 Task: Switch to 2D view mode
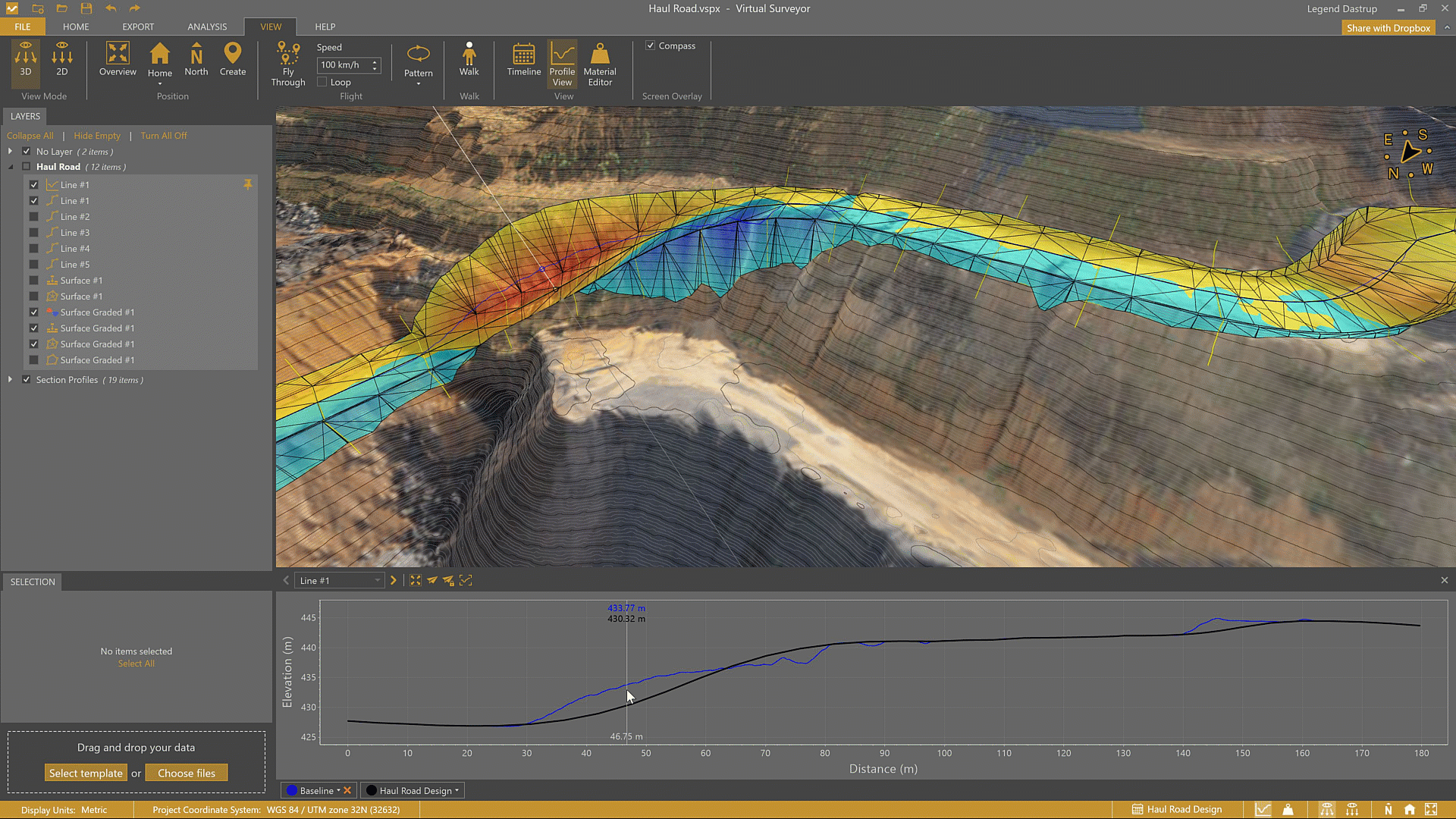click(62, 59)
